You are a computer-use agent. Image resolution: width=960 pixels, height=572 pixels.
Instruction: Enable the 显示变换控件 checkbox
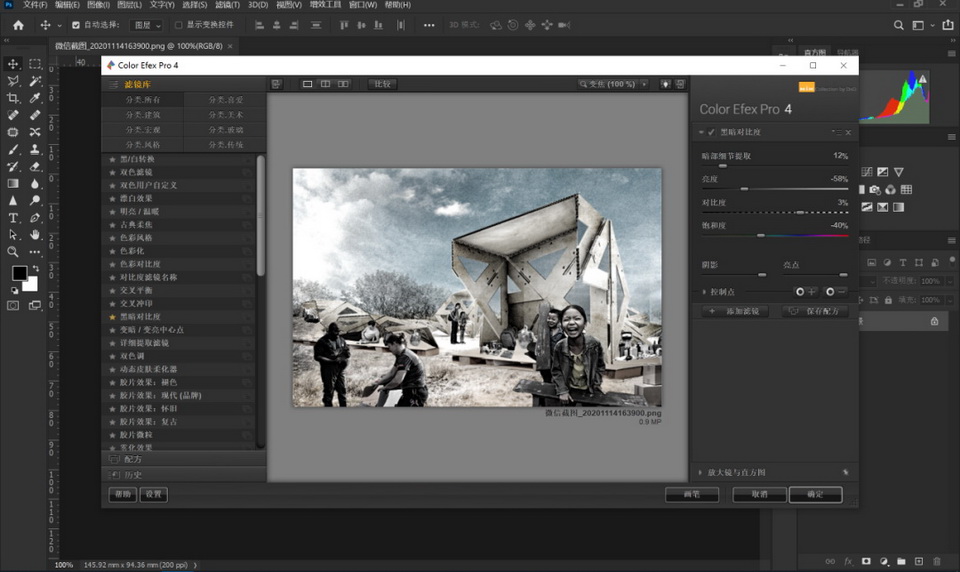tap(178, 25)
